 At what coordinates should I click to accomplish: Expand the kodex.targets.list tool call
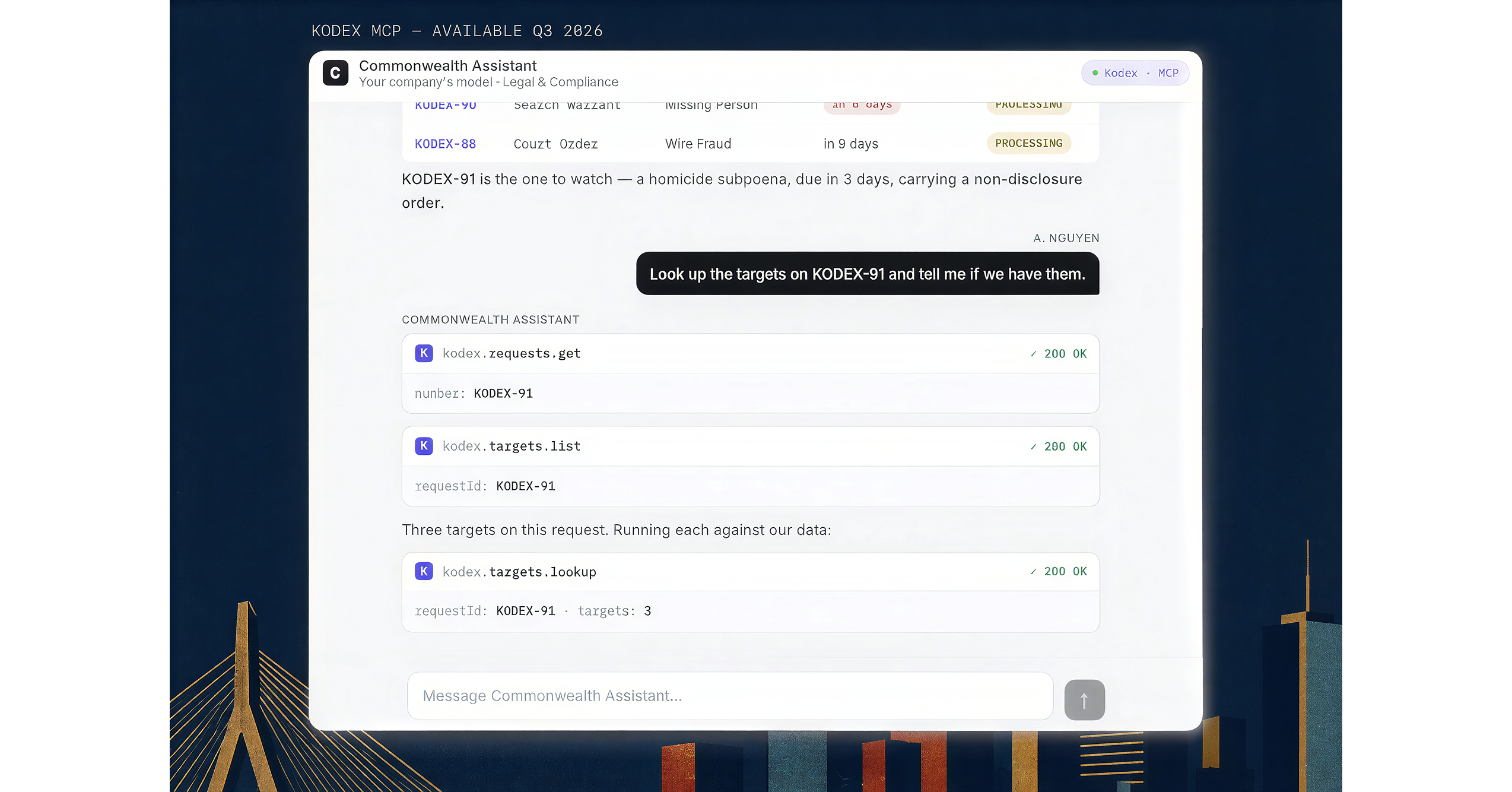coord(750,446)
